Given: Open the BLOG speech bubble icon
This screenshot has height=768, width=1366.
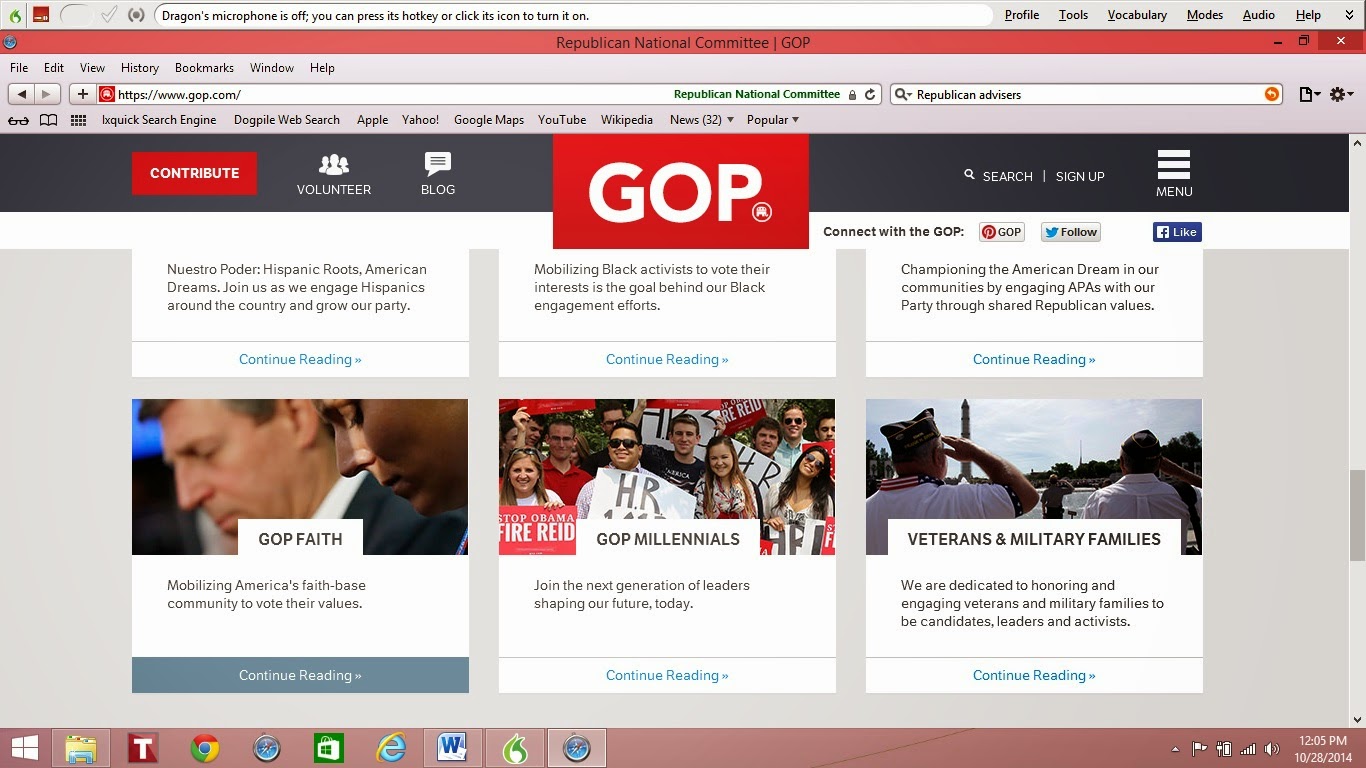Looking at the screenshot, I should [438, 164].
